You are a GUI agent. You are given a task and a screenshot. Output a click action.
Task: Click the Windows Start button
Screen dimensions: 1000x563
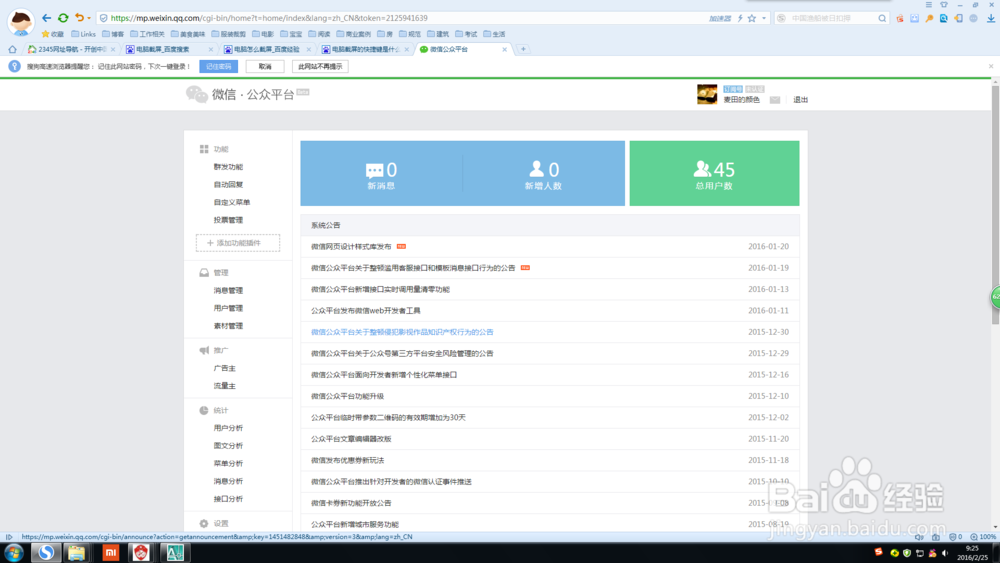click(13, 553)
